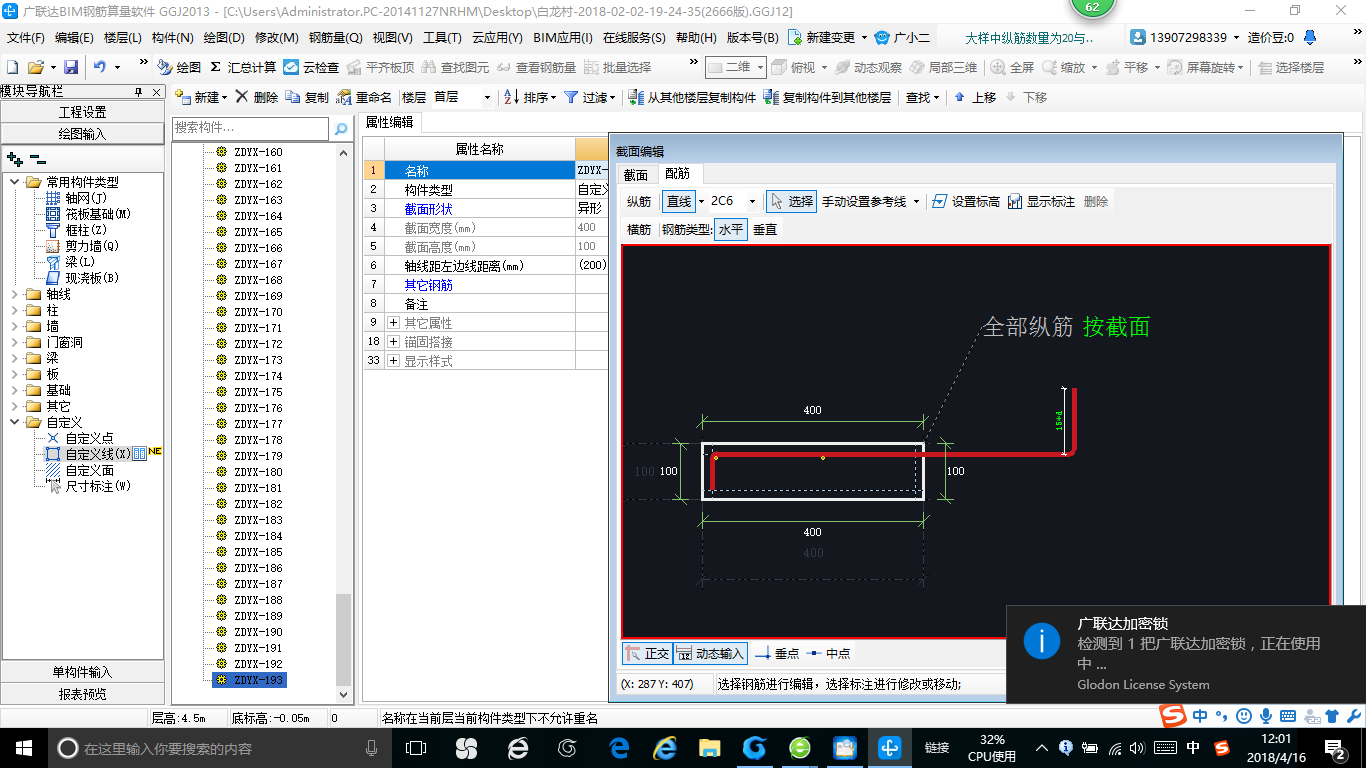
Task: Click the collapse-all minus icon in navigator
Action: point(37,159)
